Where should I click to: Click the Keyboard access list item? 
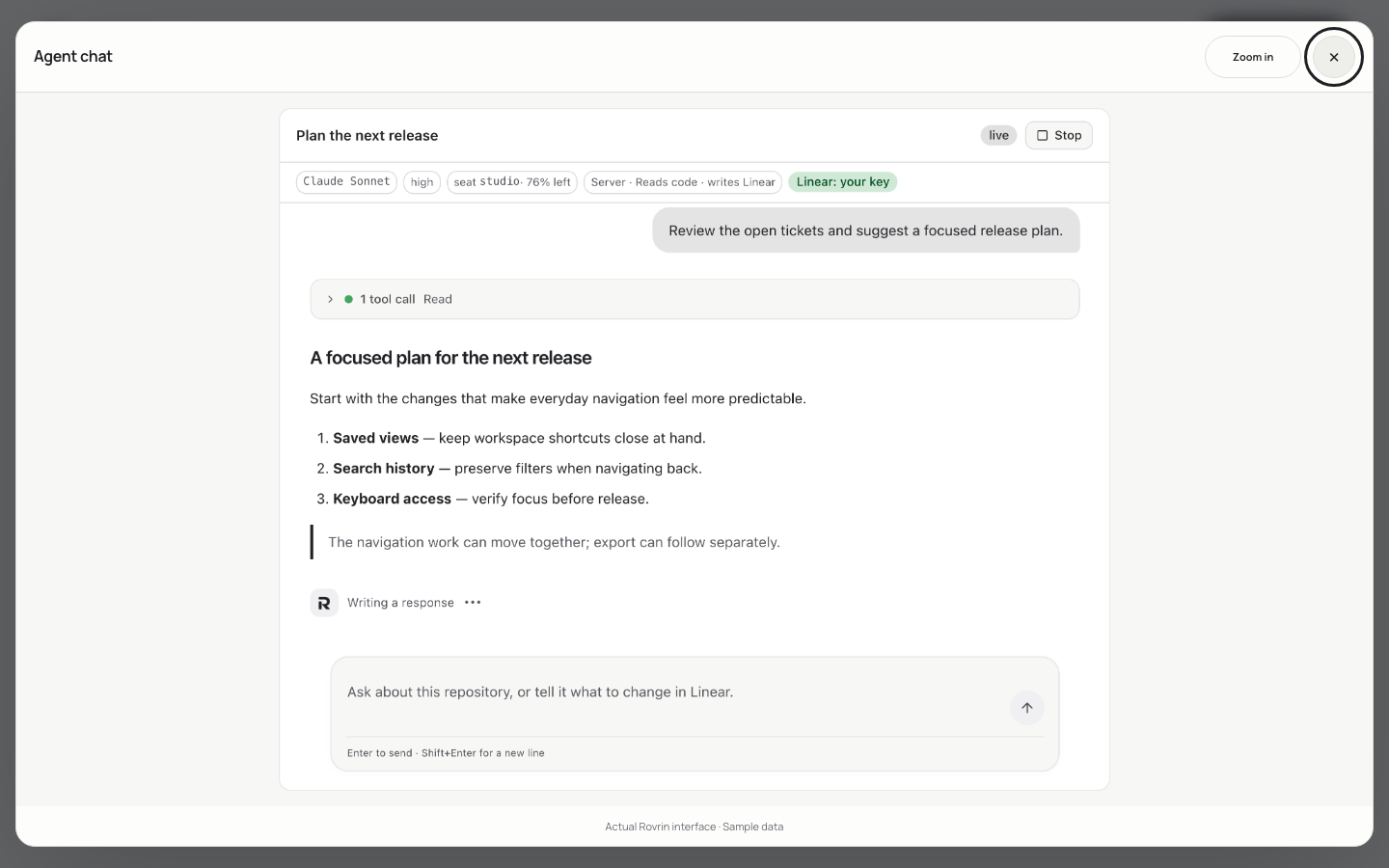tap(491, 499)
